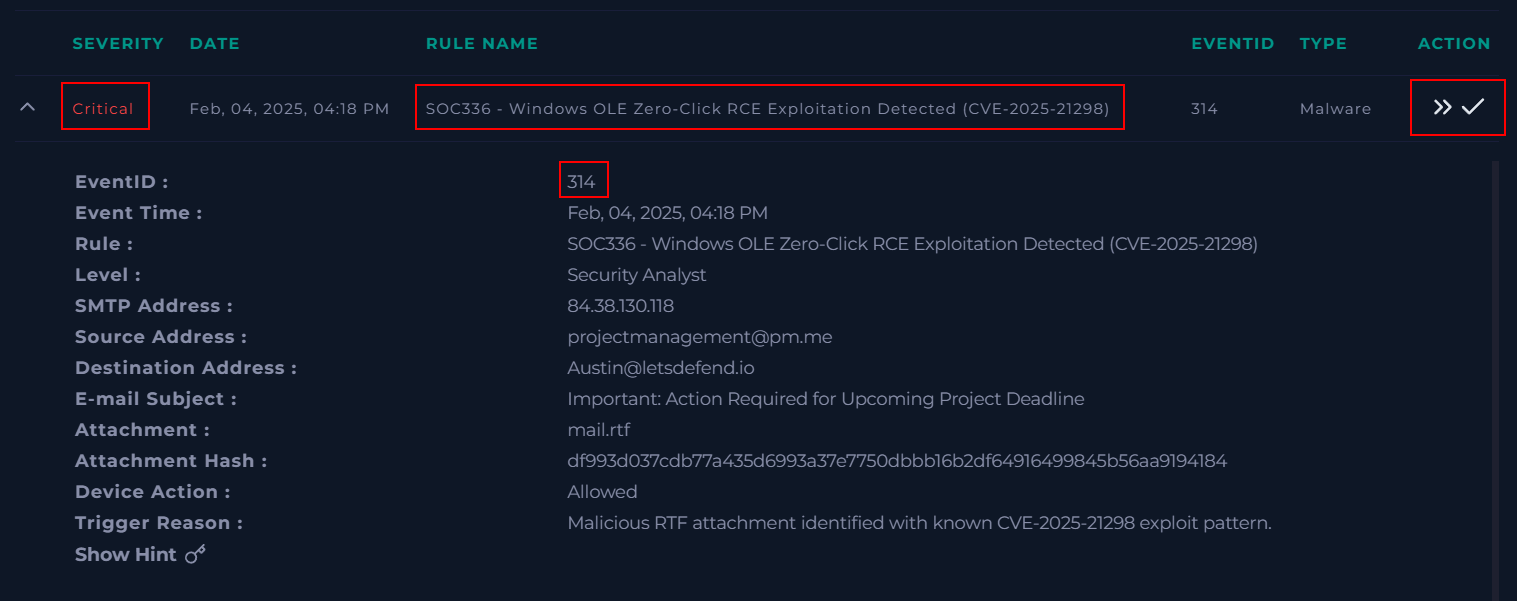Click the EVENTID column header
Screen dimensions: 1517x601
pos(1233,44)
